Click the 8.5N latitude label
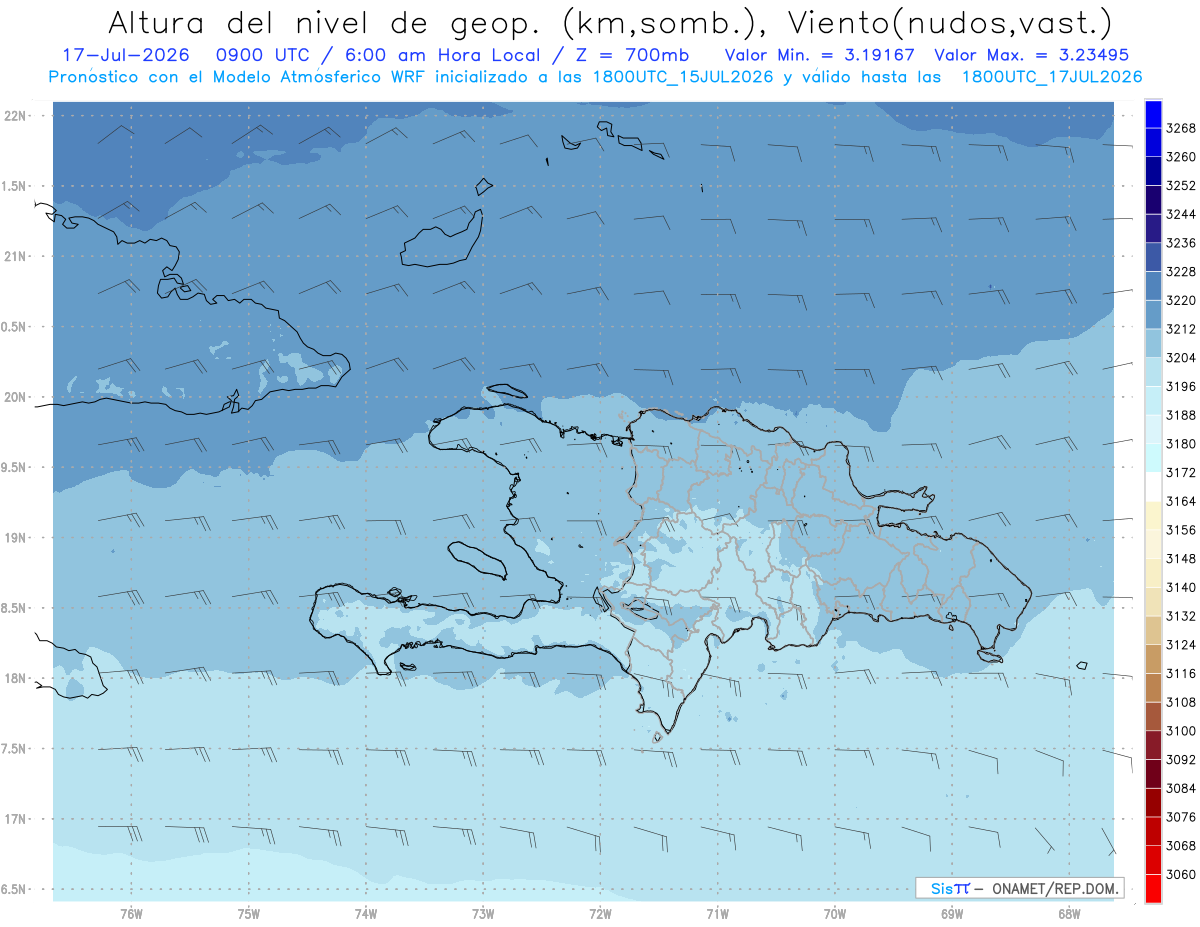 coord(15,608)
